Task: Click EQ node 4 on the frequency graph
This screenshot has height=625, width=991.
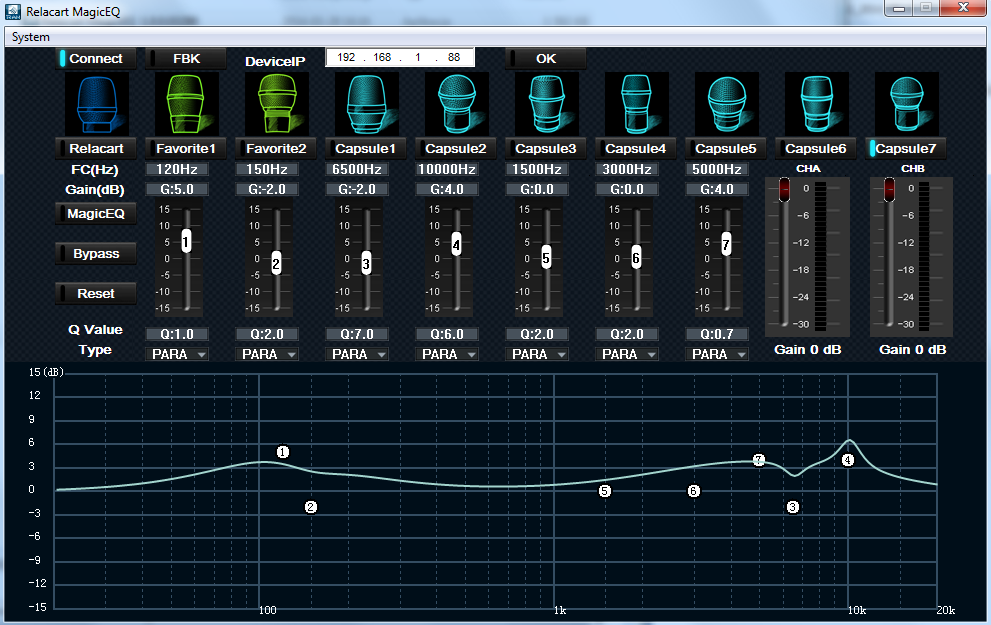Action: point(848,460)
